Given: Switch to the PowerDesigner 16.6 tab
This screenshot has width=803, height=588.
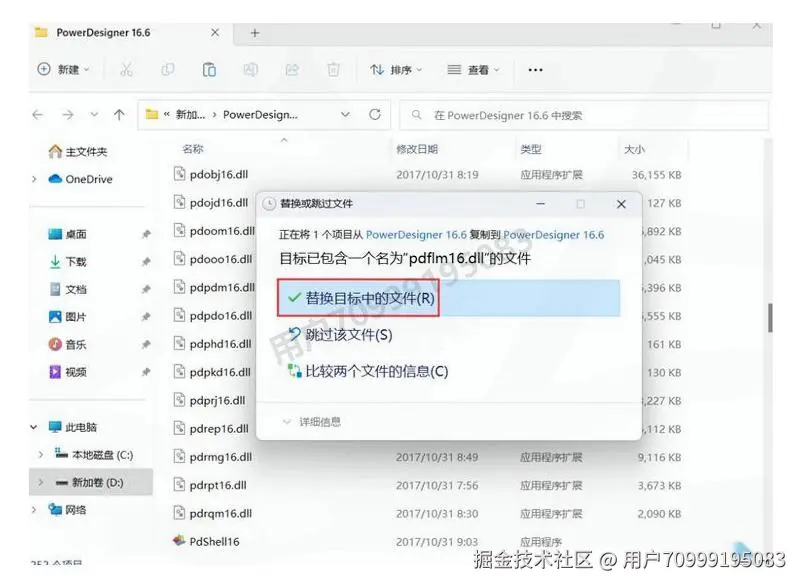Looking at the screenshot, I should click(x=107, y=31).
